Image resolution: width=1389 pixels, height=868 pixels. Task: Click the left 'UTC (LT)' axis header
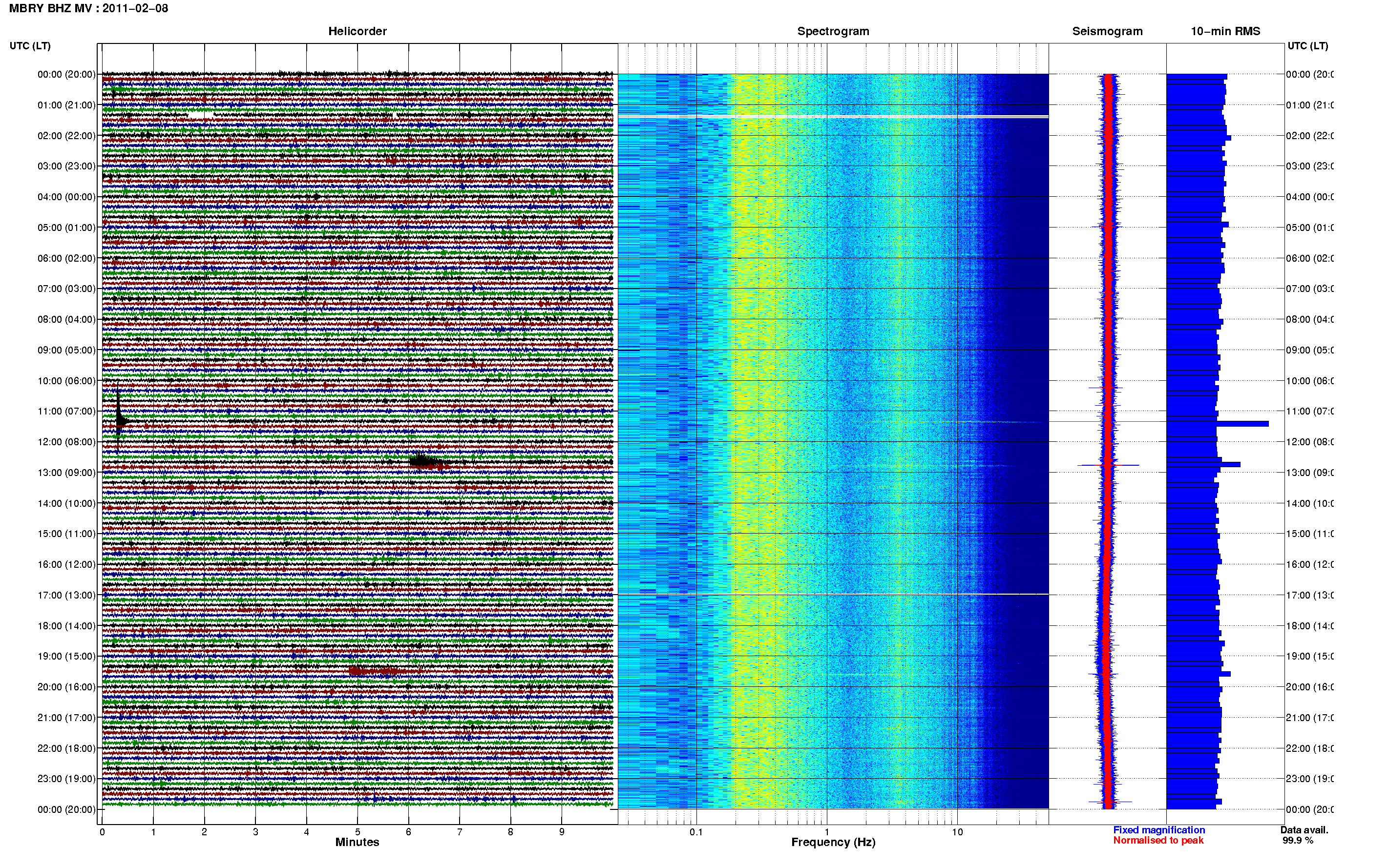[x=30, y=46]
